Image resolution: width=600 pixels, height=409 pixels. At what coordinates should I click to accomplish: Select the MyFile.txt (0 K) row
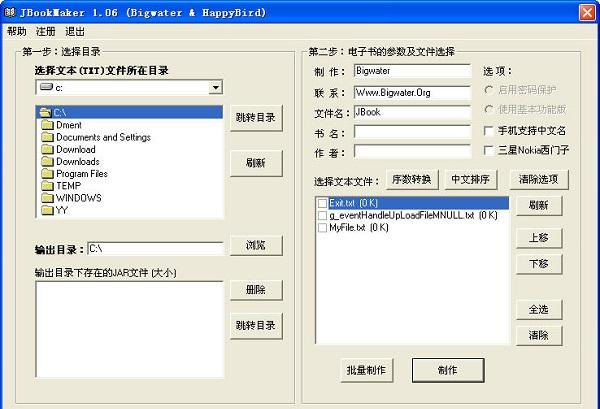(412, 228)
